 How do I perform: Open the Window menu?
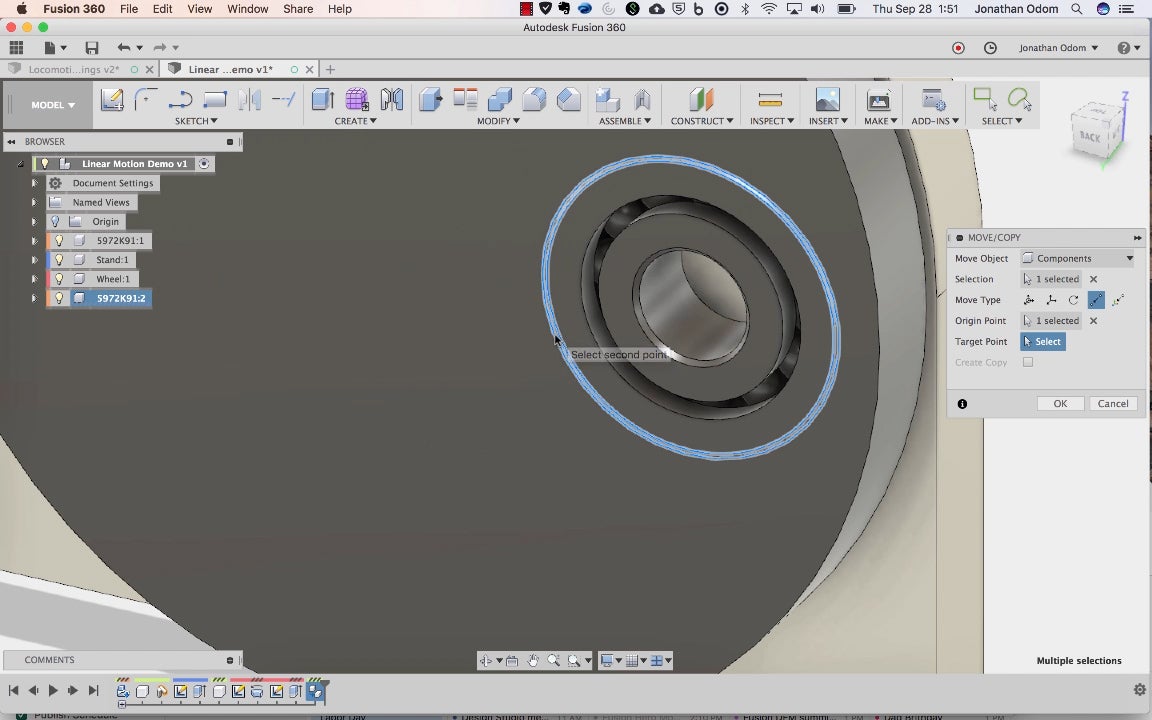pyautogui.click(x=248, y=9)
